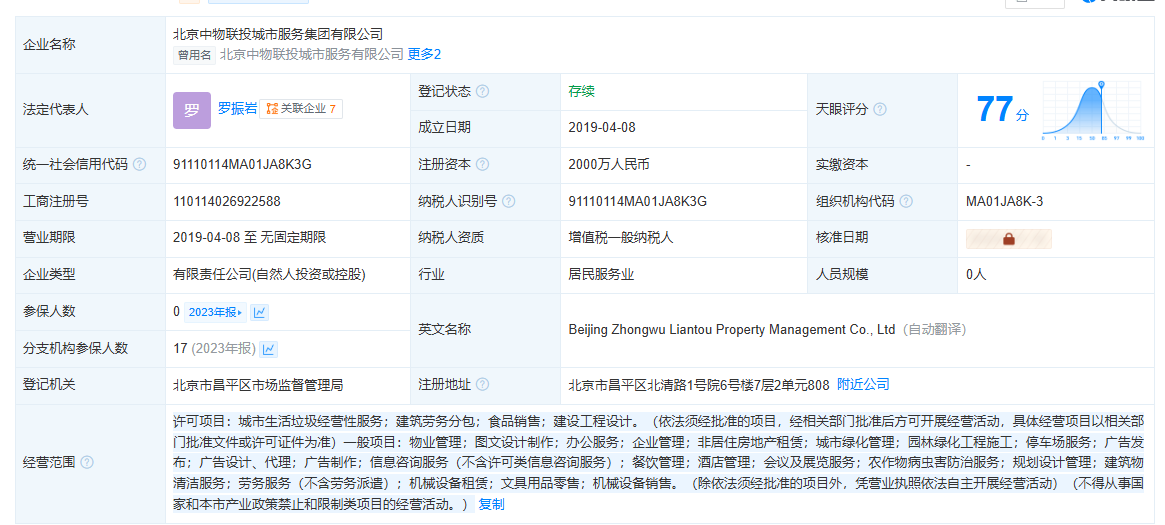The width and height of the screenshot is (1165, 525).
Task: Open help icon next to 注册地址
Action: click(482, 385)
